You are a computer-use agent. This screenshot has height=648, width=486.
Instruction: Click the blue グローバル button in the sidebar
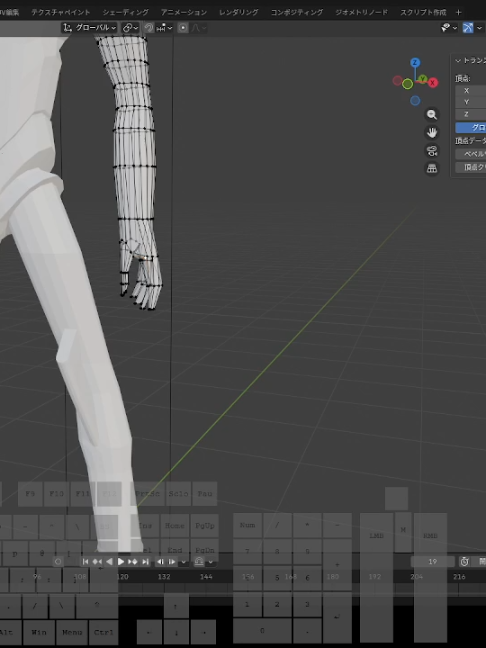[471, 127]
